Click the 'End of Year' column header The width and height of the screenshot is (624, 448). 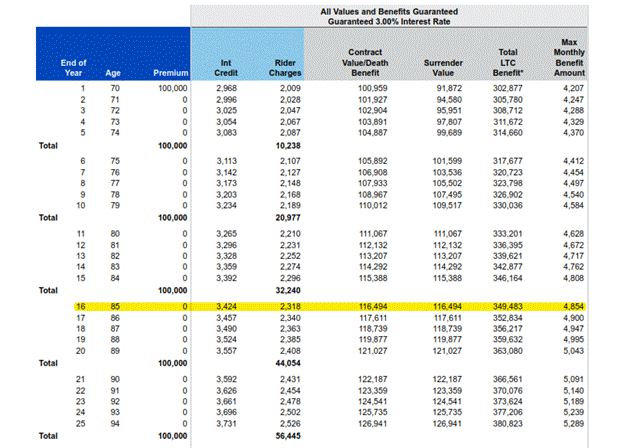[x=72, y=67]
